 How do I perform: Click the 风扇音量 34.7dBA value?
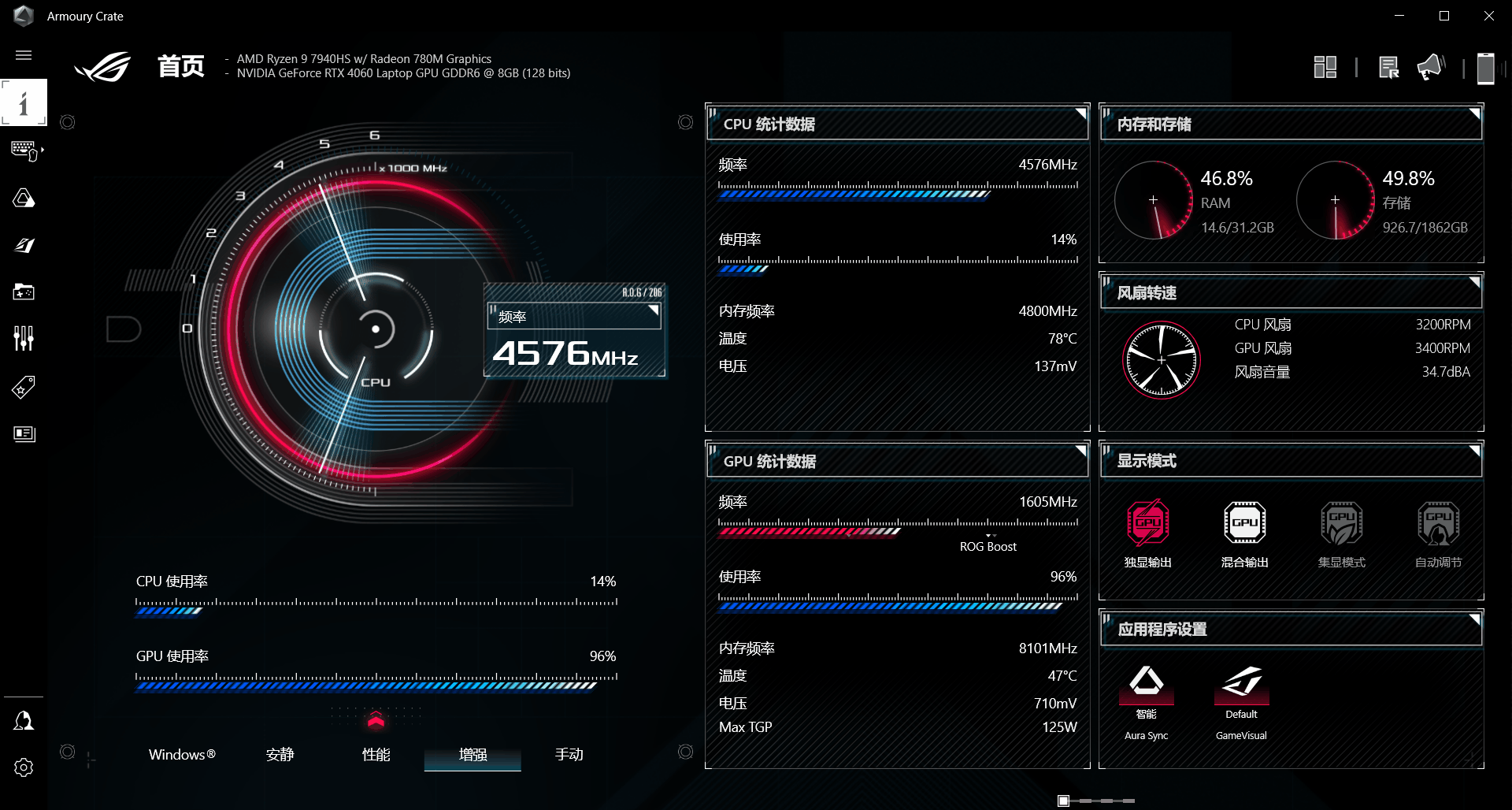pos(1446,372)
